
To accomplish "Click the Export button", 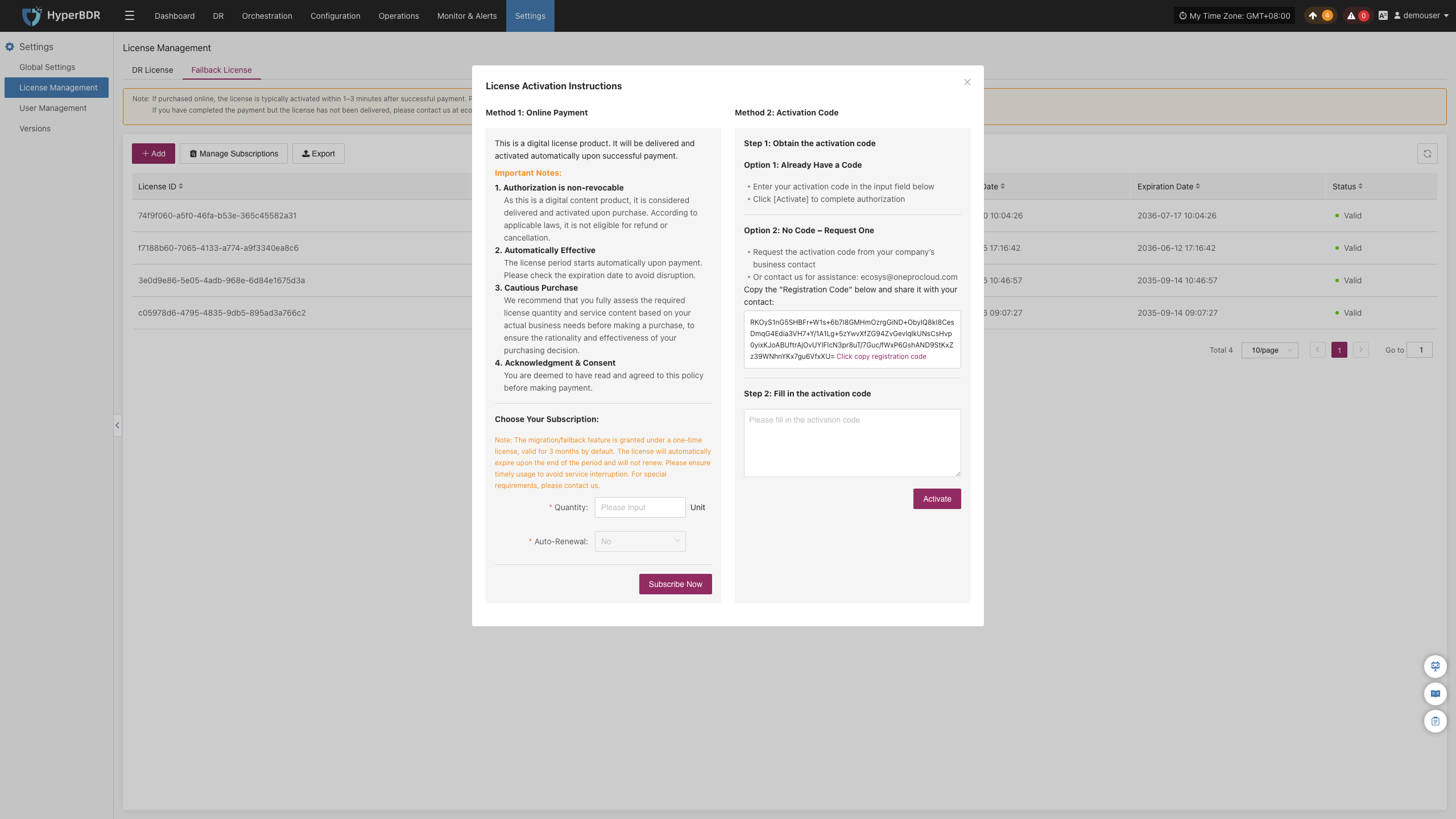I will (x=318, y=154).
